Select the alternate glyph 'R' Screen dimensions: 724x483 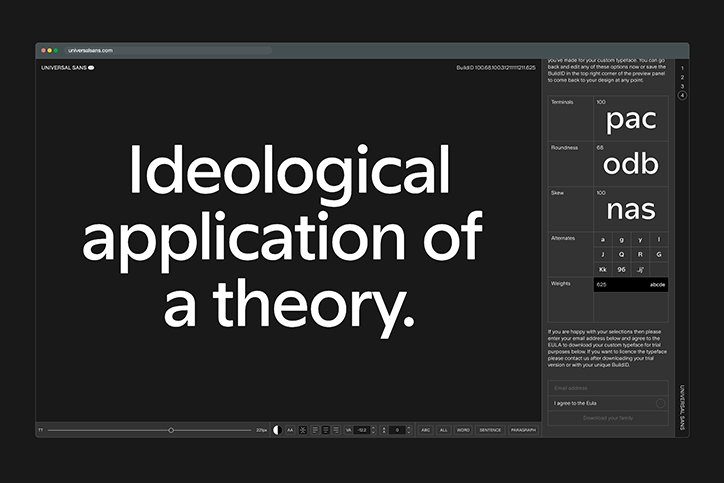(x=640, y=254)
